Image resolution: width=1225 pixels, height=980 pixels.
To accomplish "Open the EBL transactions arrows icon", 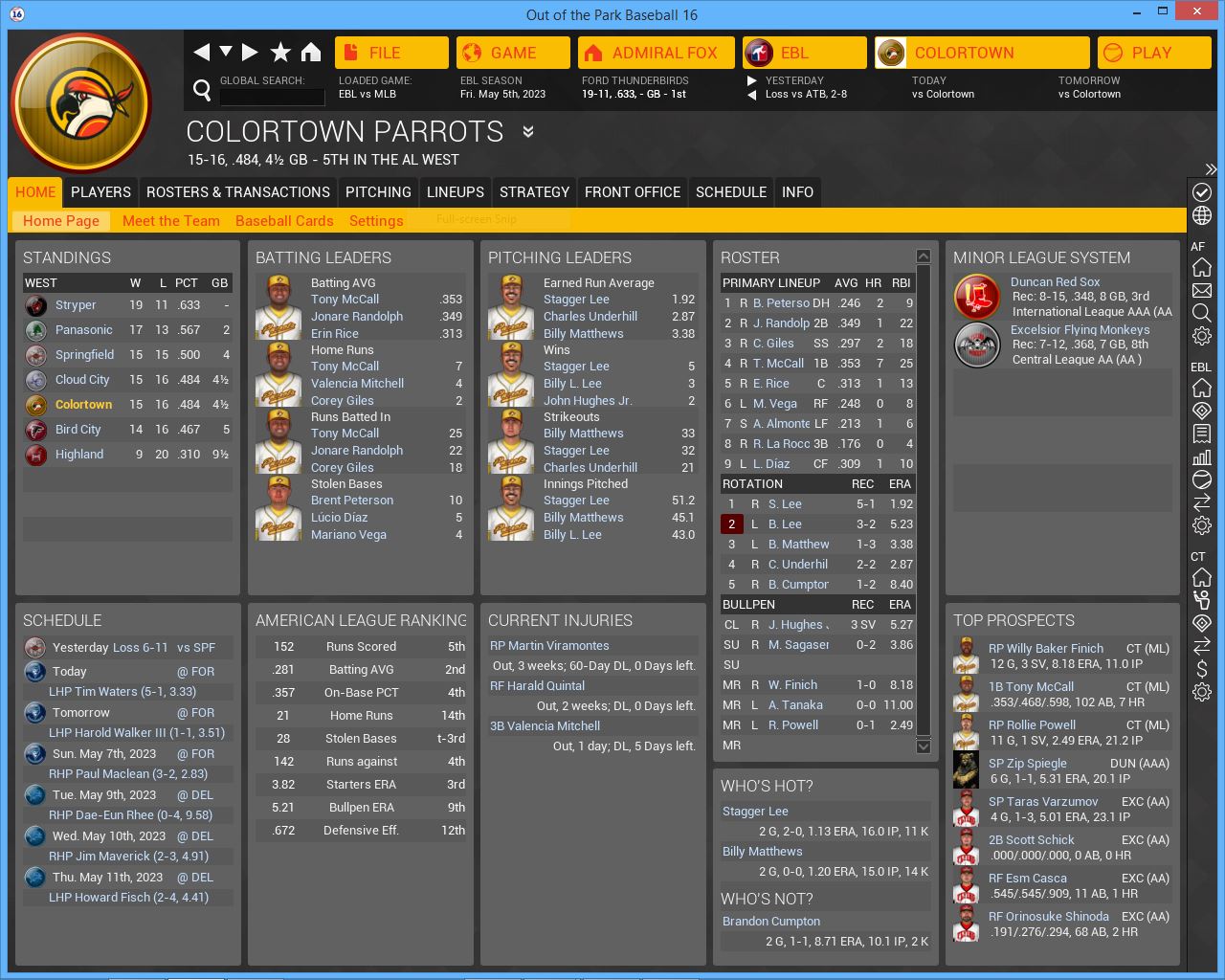I will coord(1201,502).
